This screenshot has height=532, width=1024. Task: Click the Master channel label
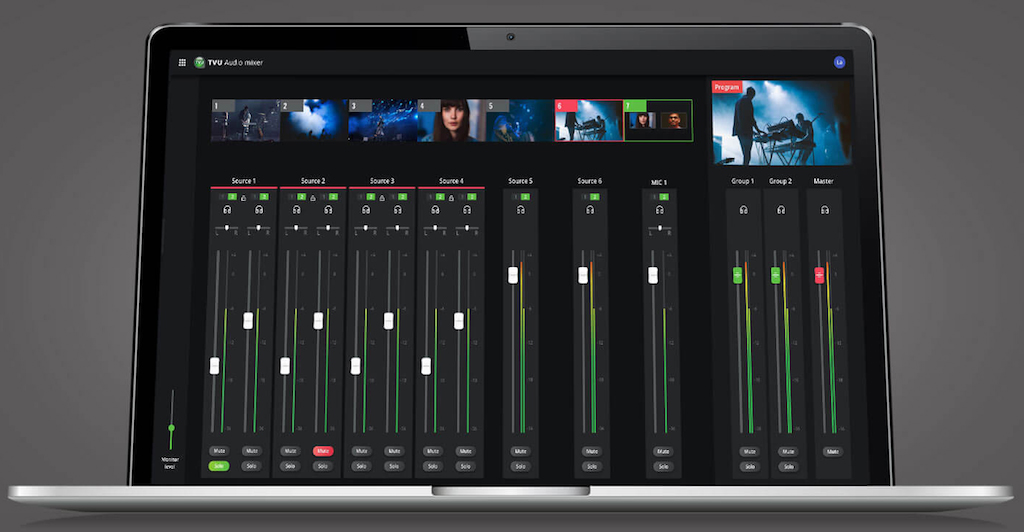[824, 181]
